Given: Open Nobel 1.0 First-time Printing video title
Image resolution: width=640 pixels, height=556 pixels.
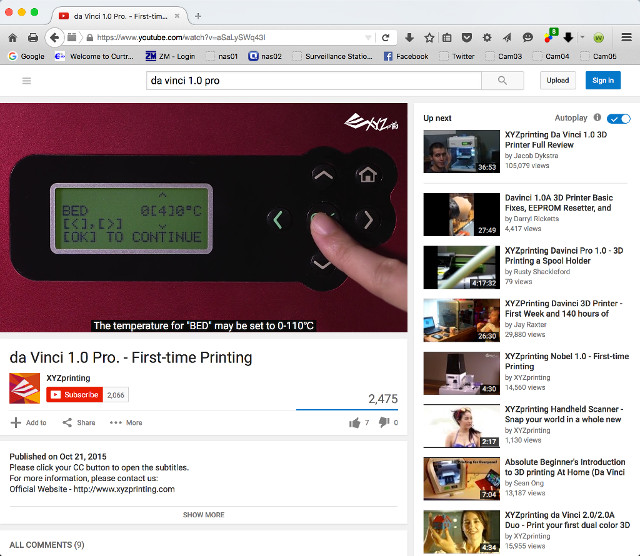Looking at the screenshot, I should 567,361.
